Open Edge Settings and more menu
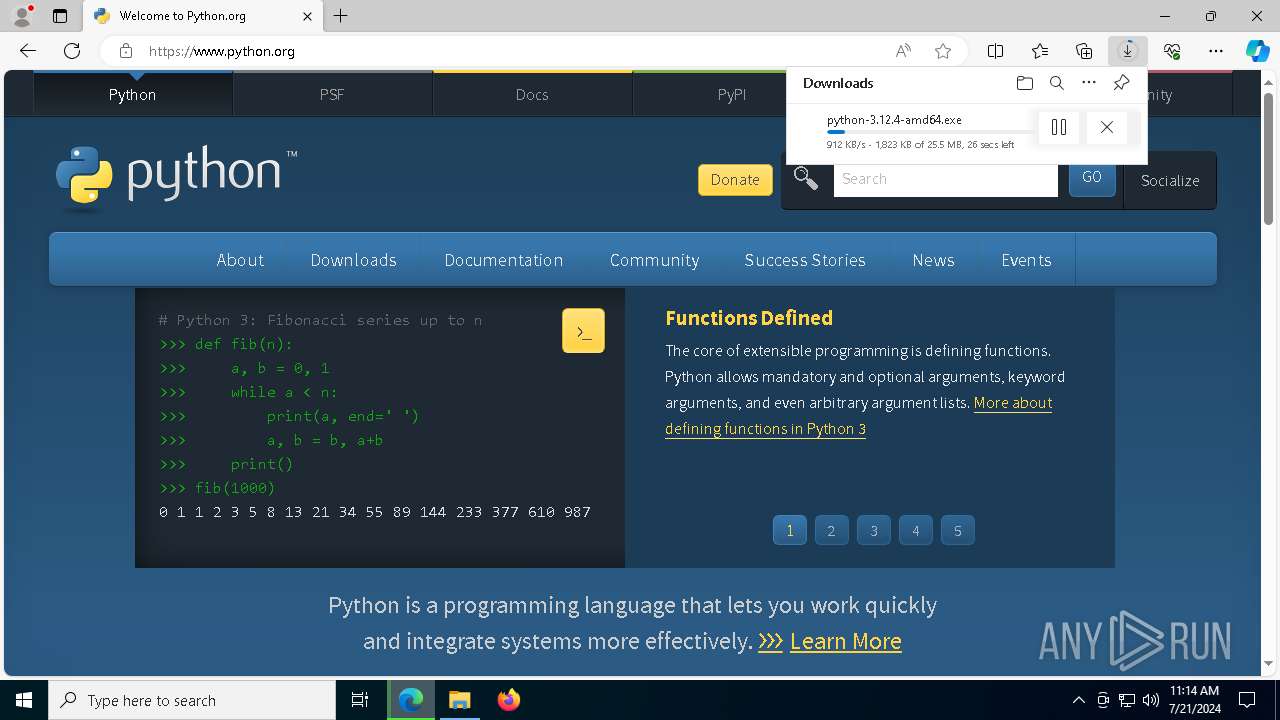 tap(1215, 51)
